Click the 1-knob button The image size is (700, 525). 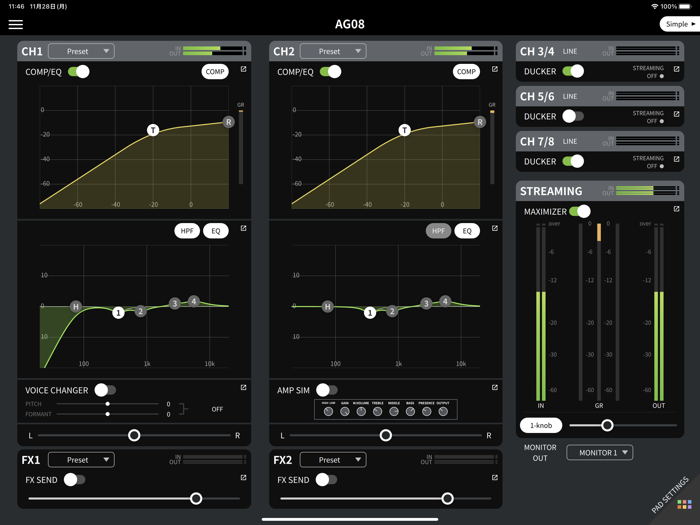(541, 425)
